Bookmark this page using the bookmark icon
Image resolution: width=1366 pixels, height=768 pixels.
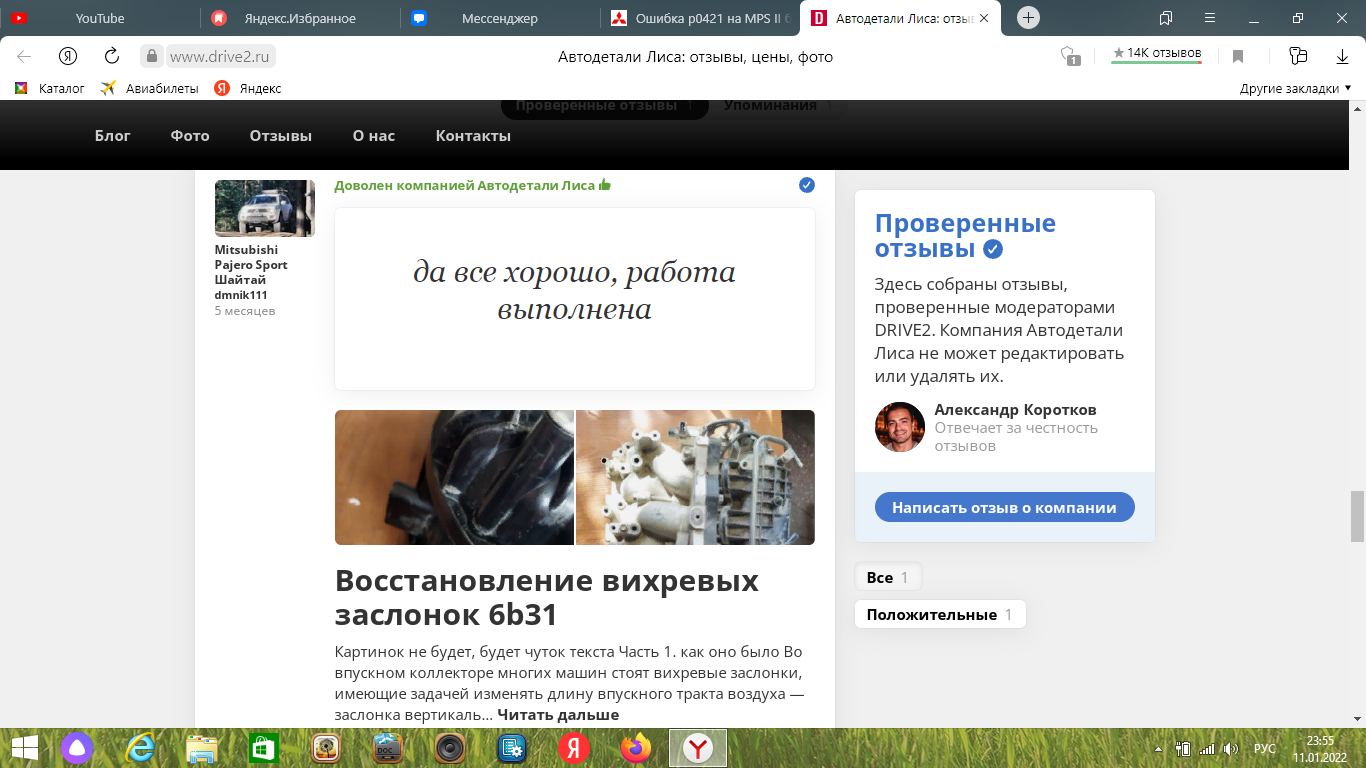click(1238, 56)
